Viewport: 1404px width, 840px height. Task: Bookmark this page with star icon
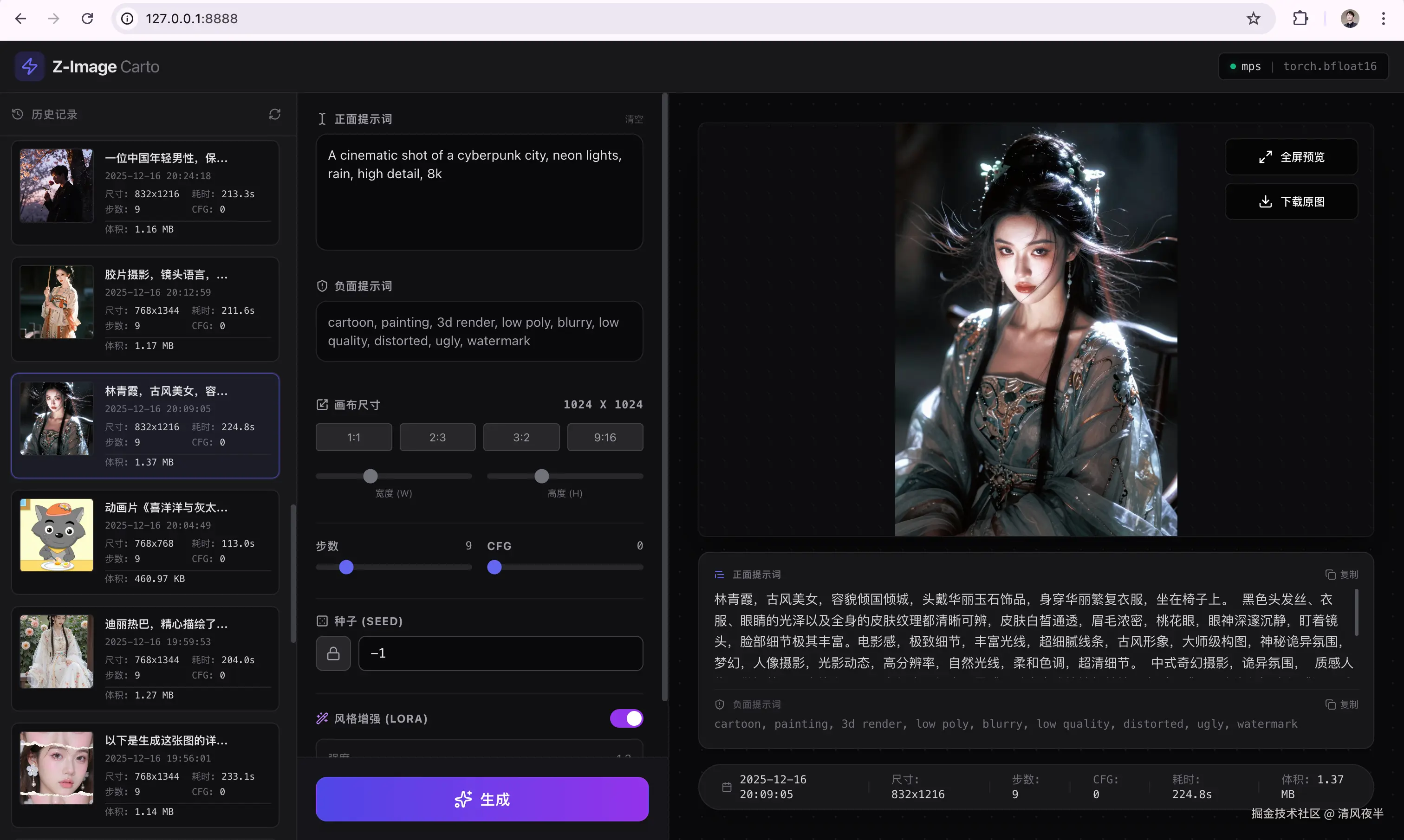point(1253,19)
